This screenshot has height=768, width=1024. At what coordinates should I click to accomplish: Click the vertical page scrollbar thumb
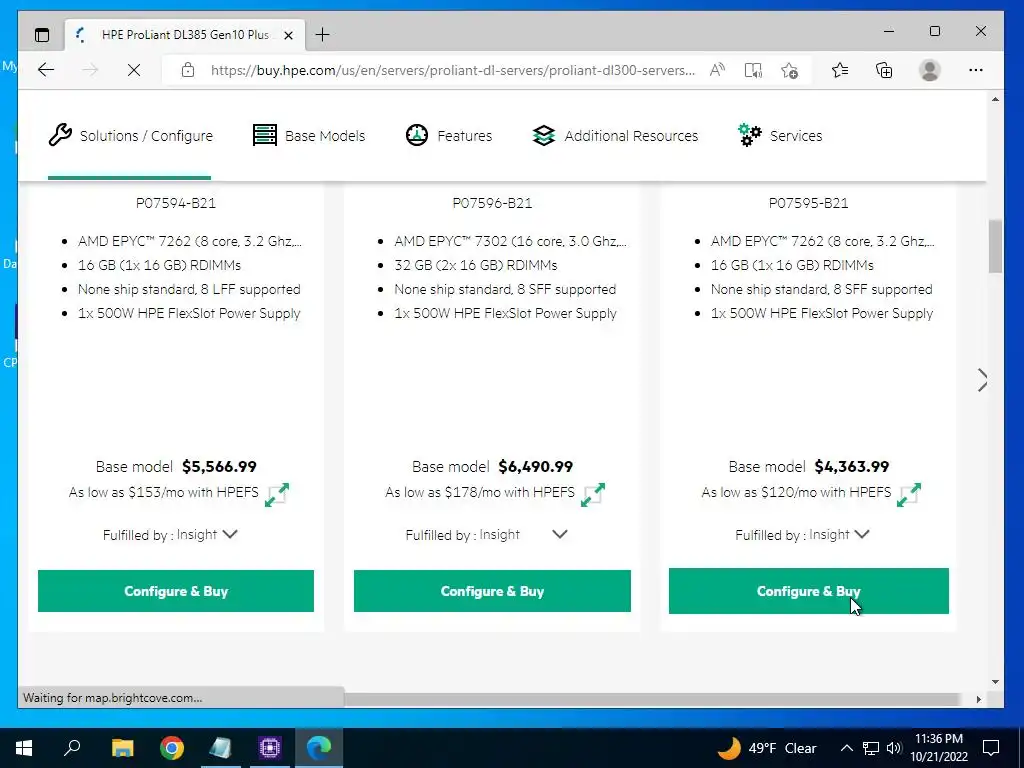[995, 247]
